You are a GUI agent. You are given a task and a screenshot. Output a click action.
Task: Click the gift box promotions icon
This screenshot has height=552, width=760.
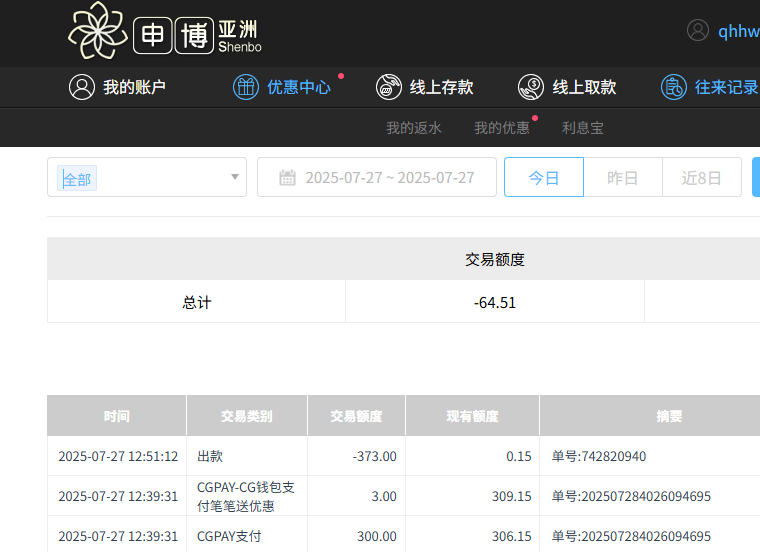(246, 87)
